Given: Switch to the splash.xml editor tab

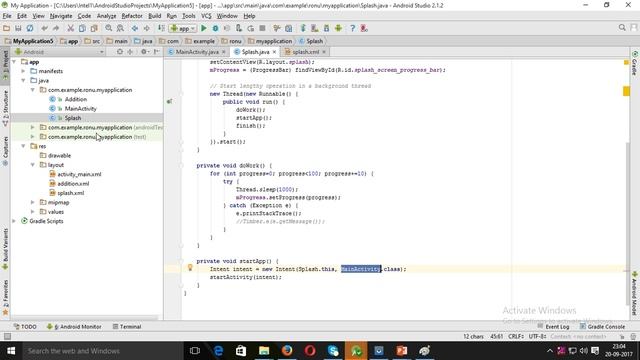Looking at the screenshot, I should (305, 52).
